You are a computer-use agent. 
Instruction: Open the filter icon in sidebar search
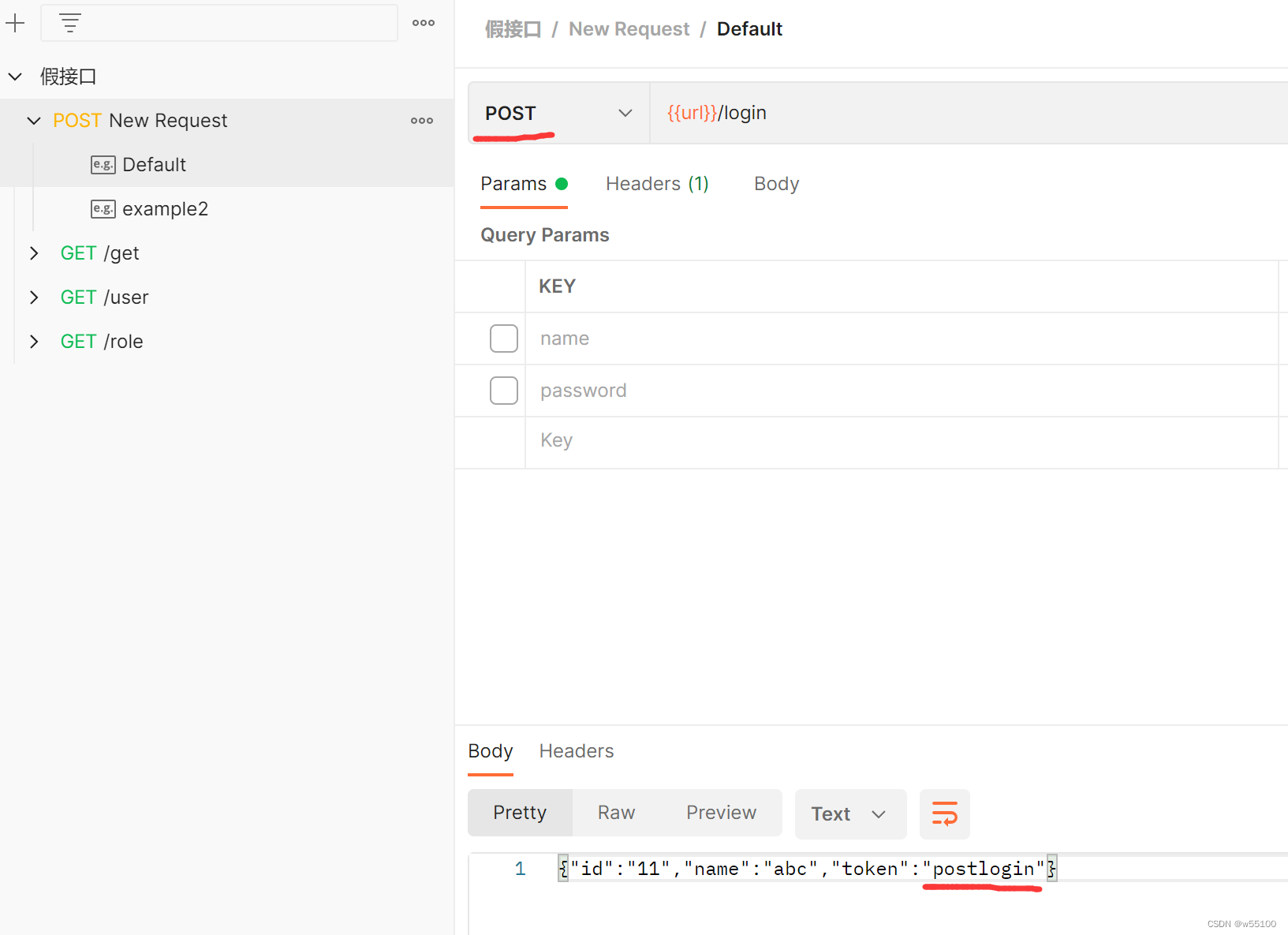pyautogui.click(x=70, y=23)
